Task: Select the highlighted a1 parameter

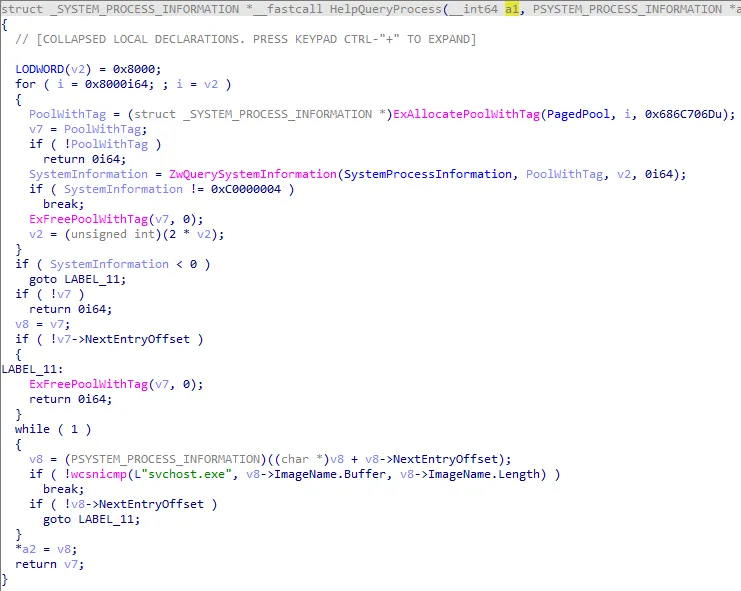Action: (x=512, y=9)
